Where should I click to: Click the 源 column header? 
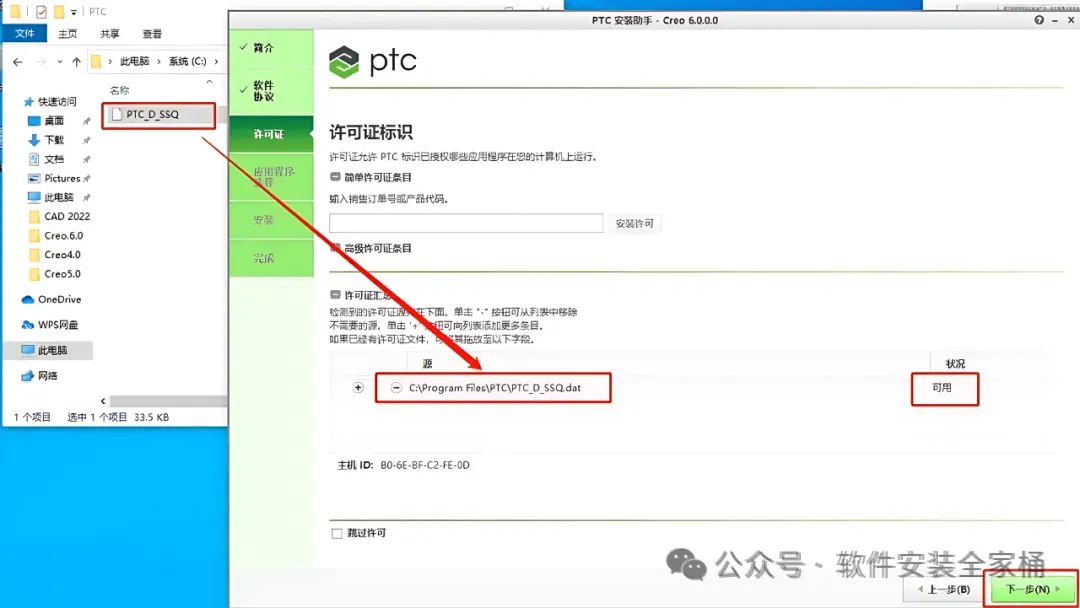(427, 364)
